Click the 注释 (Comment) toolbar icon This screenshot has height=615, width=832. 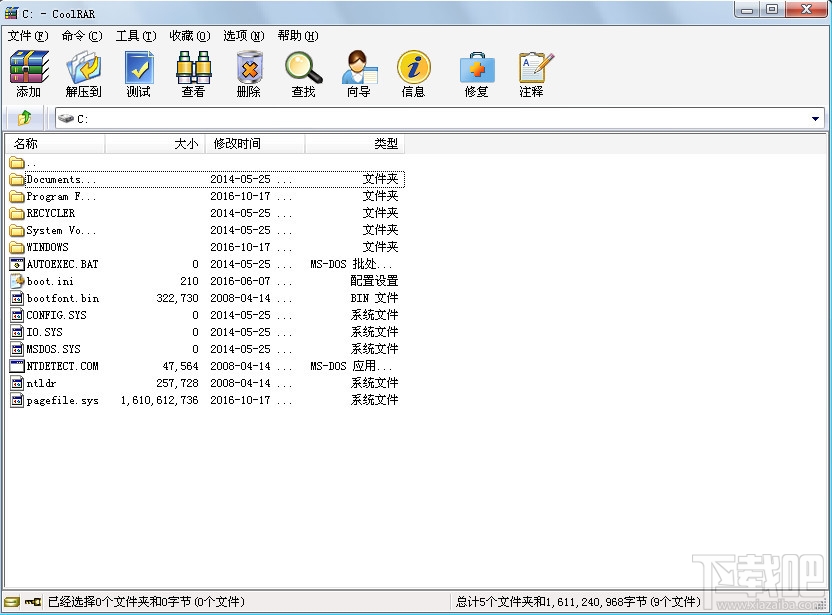536,67
